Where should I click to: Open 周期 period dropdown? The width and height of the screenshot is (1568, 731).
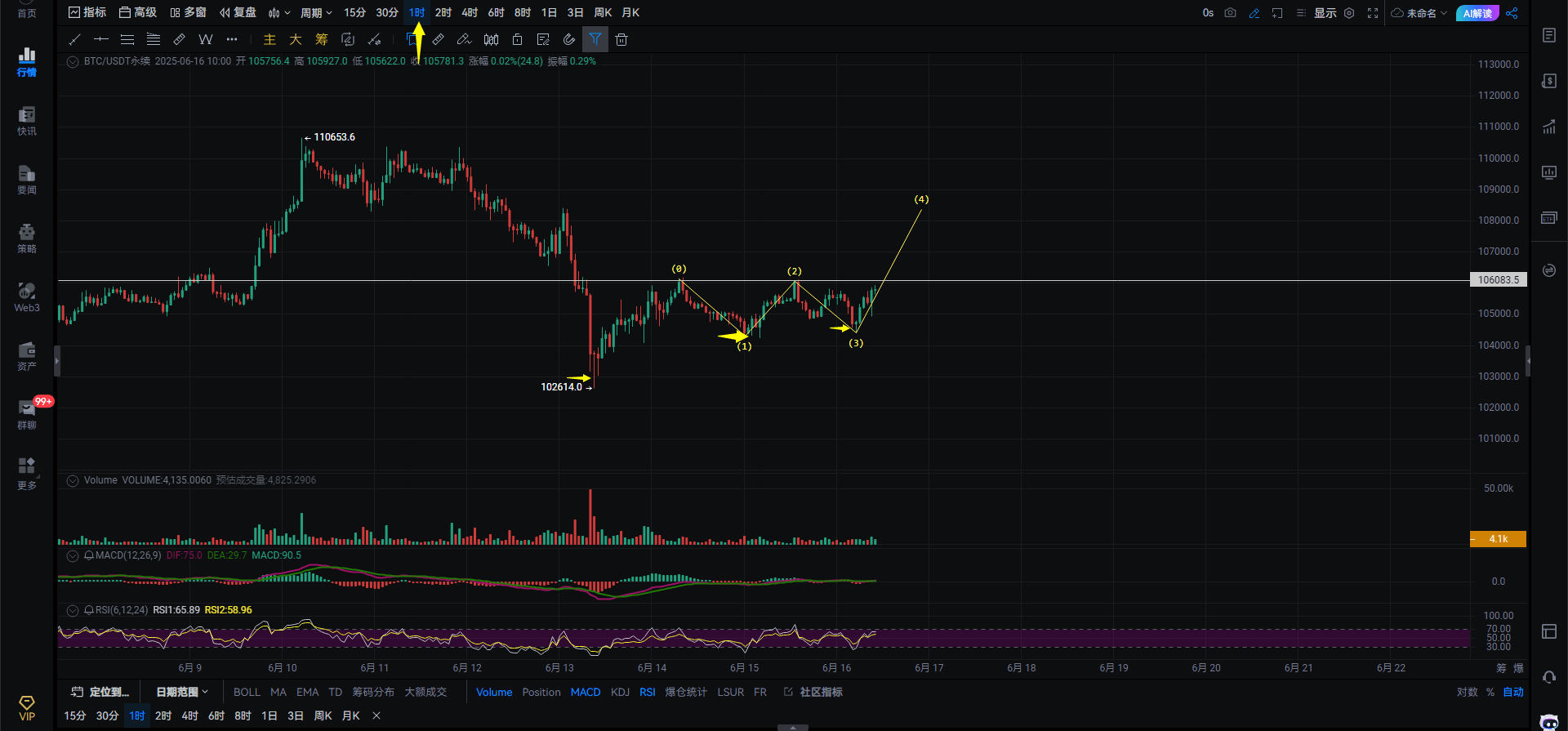tap(316, 13)
